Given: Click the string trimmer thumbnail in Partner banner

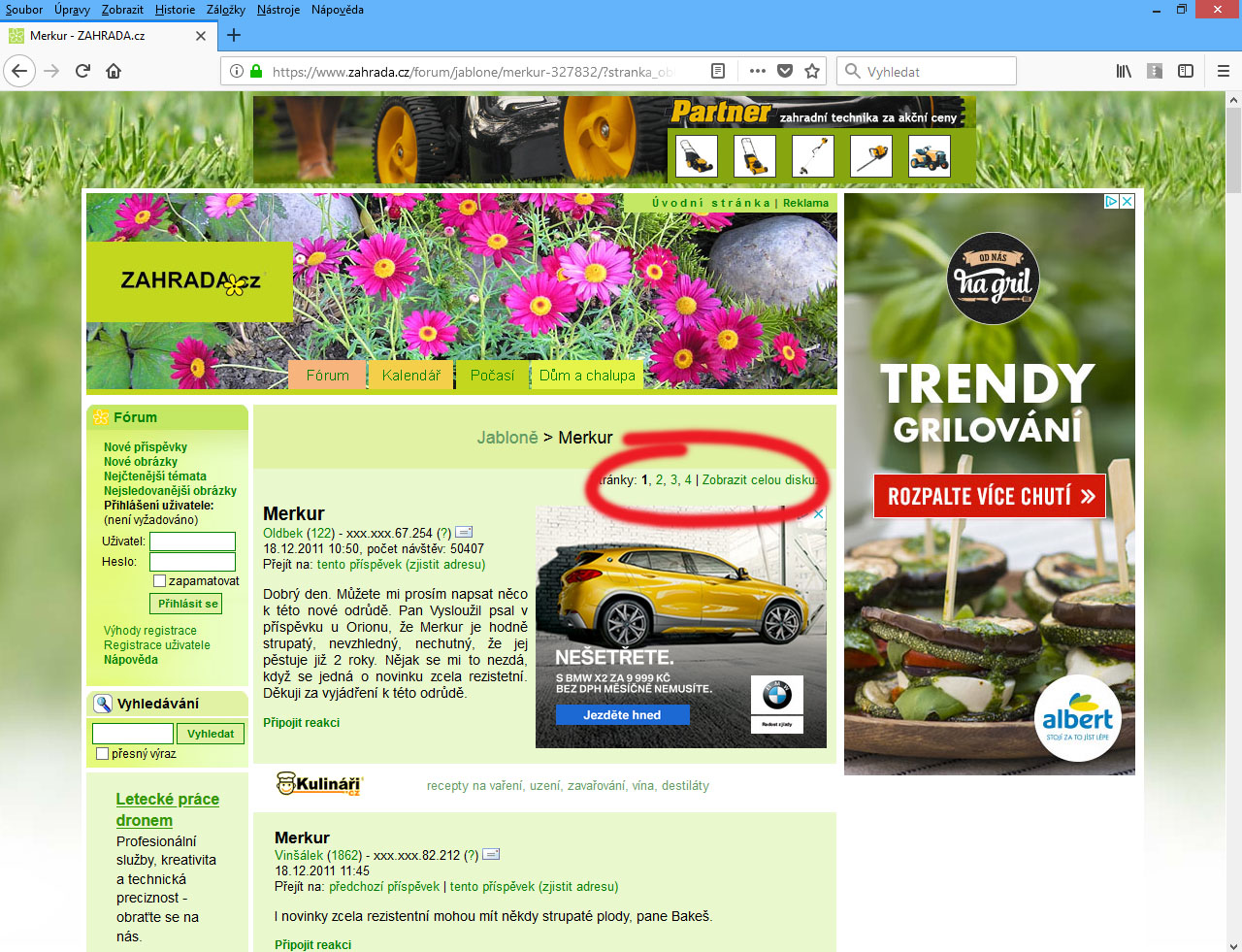Looking at the screenshot, I should click(812, 155).
